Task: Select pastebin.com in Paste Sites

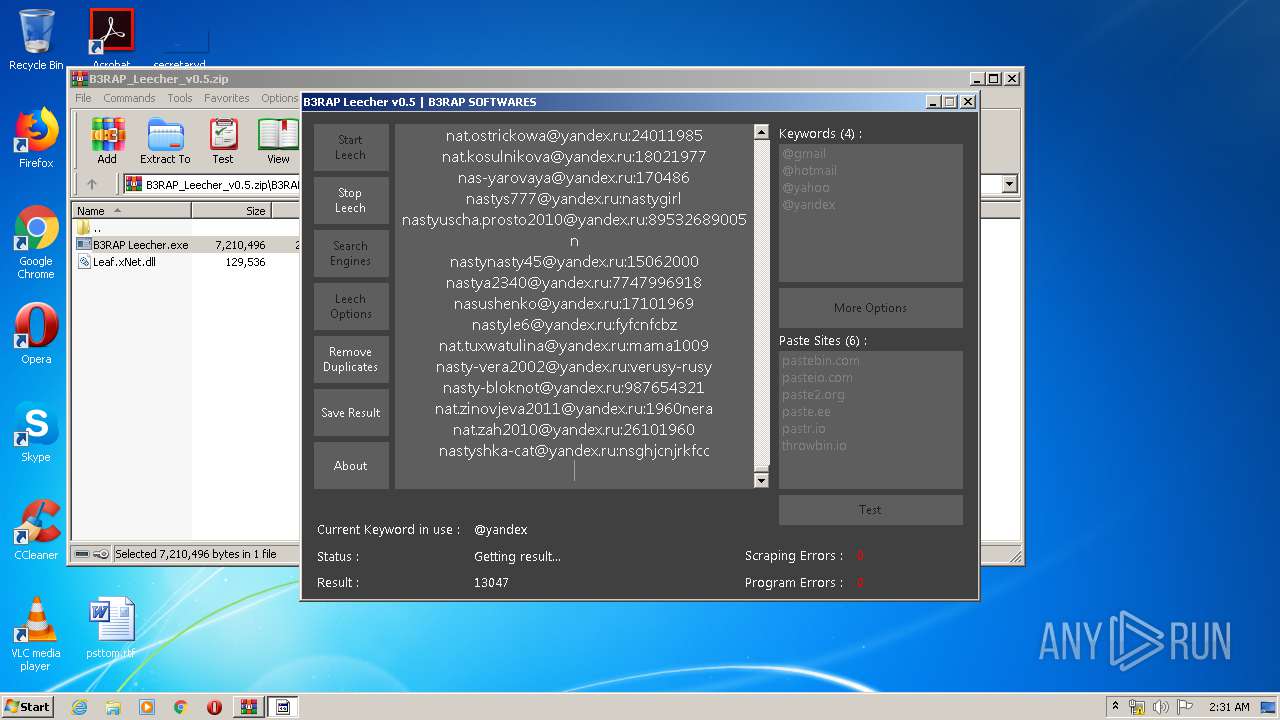Action: pyautogui.click(x=820, y=361)
